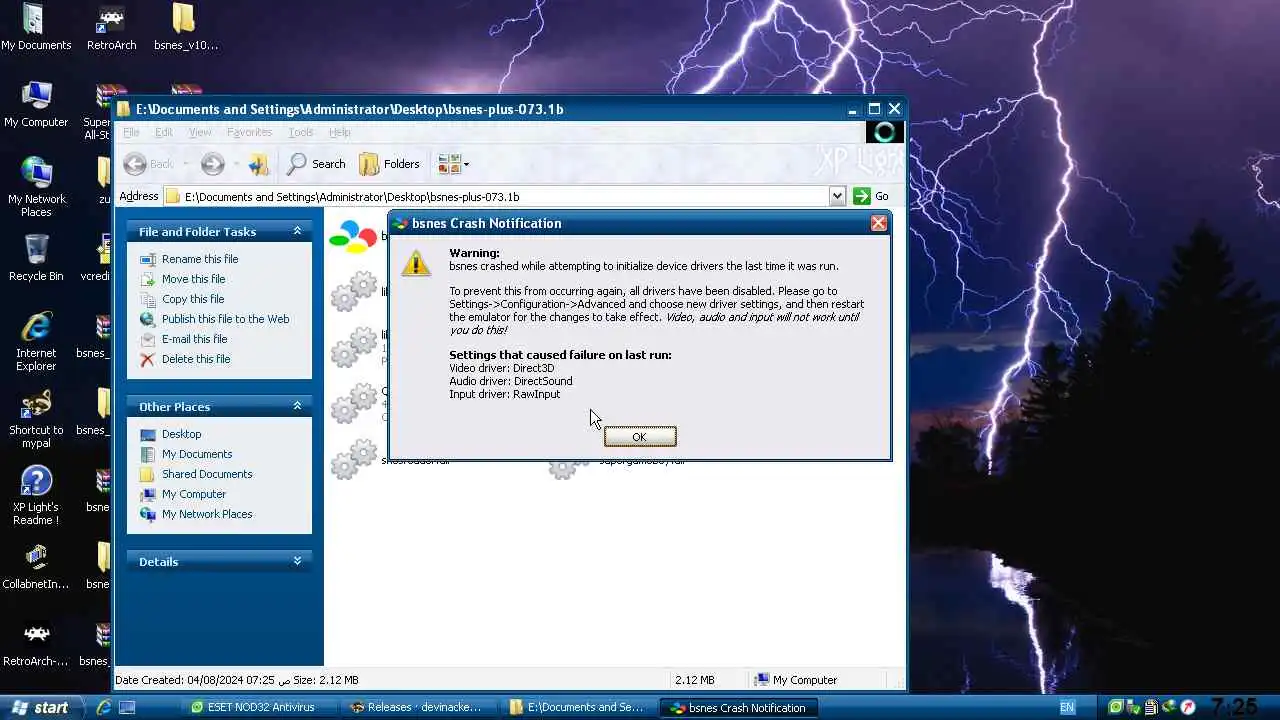
Task: Collapse the Other Places panel
Action: 297,406
